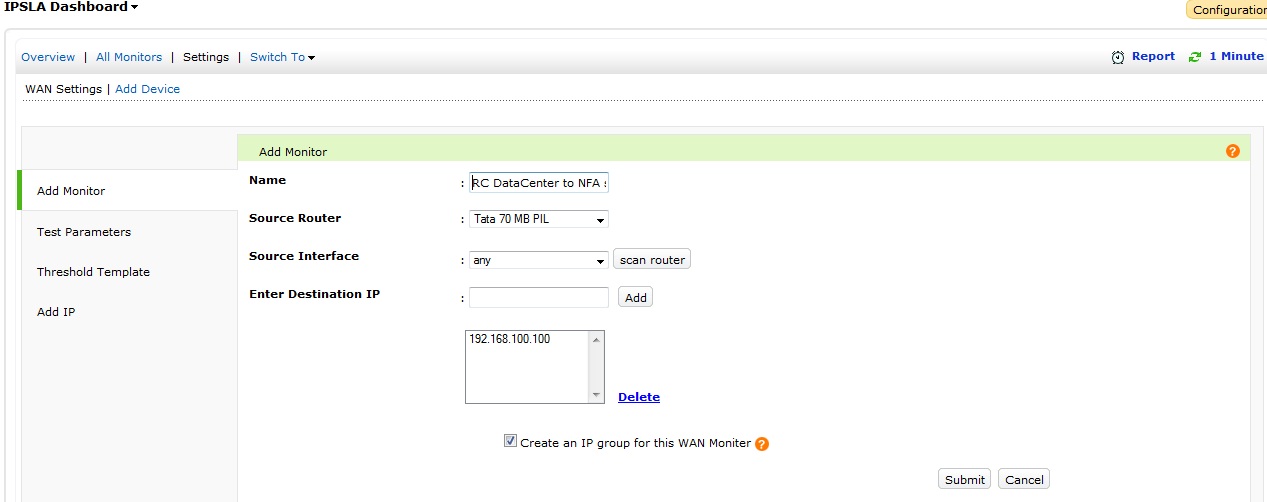Viewport: 1267px width, 502px height.
Task: Open Threshold Template section in sidebar
Action: tap(93, 272)
